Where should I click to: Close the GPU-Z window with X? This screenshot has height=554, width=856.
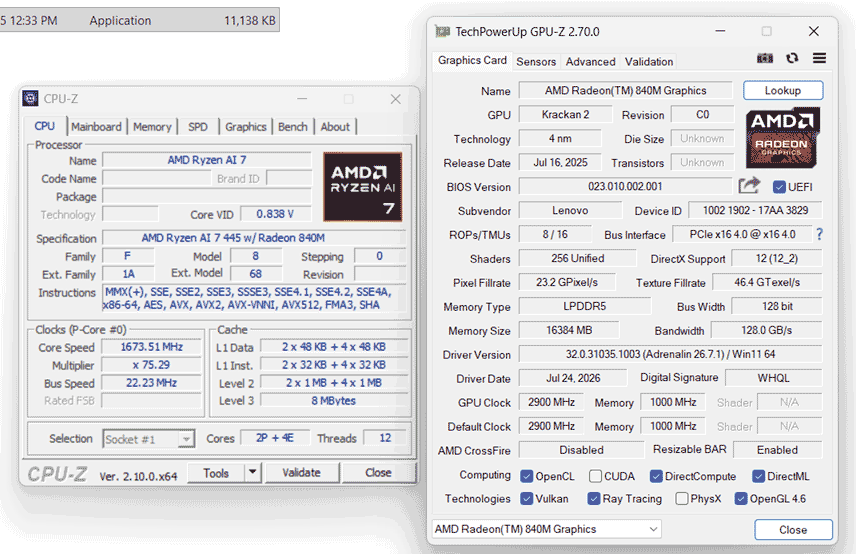click(813, 31)
